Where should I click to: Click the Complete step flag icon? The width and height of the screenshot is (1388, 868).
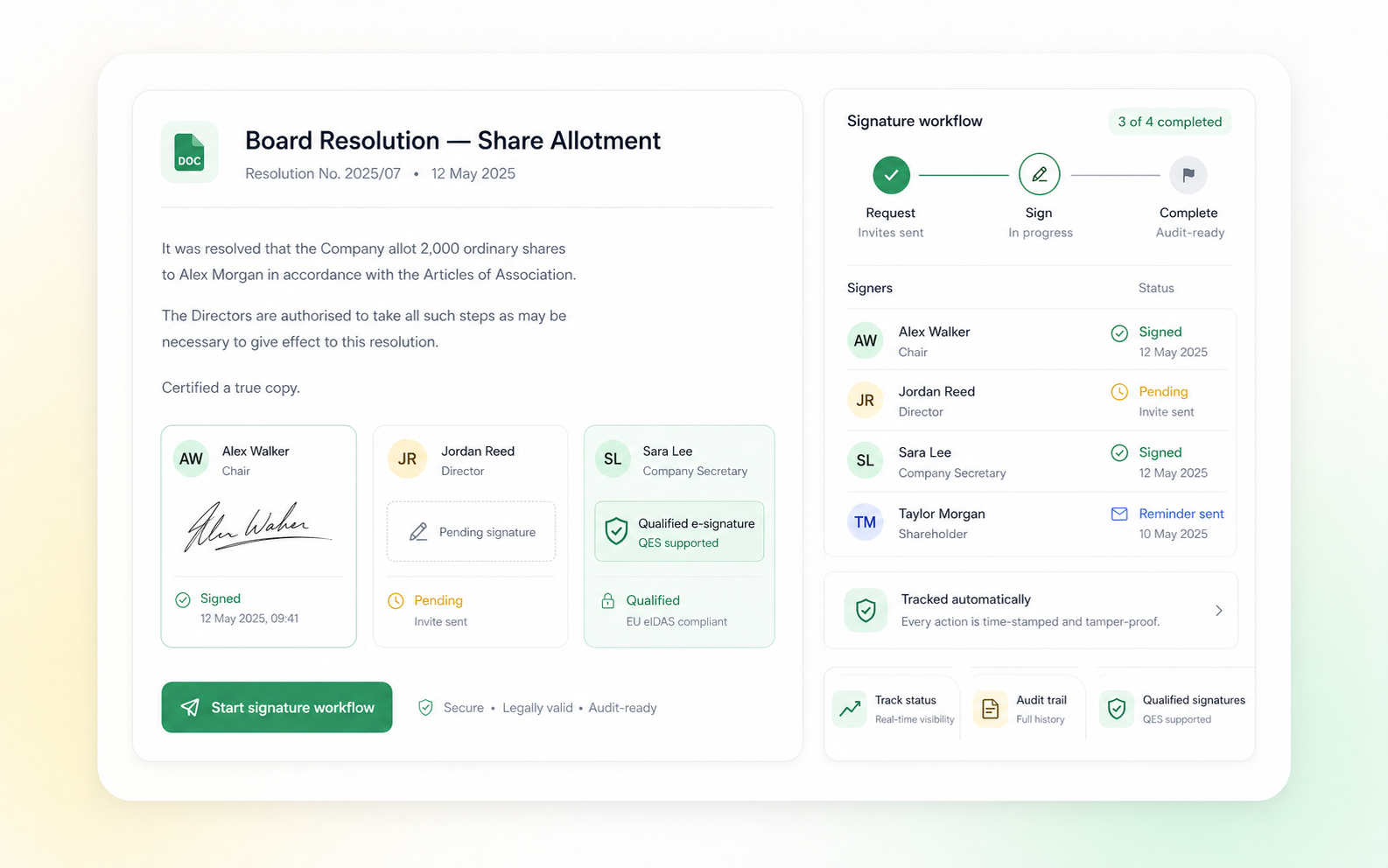tap(1188, 175)
